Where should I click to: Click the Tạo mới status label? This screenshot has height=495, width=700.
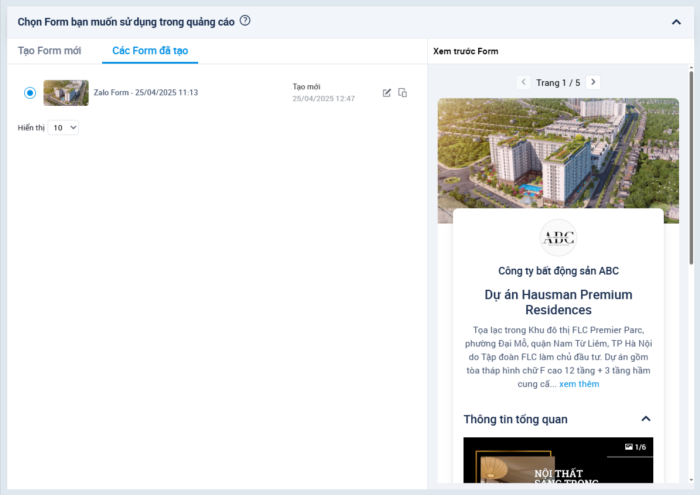[x=306, y=87]
